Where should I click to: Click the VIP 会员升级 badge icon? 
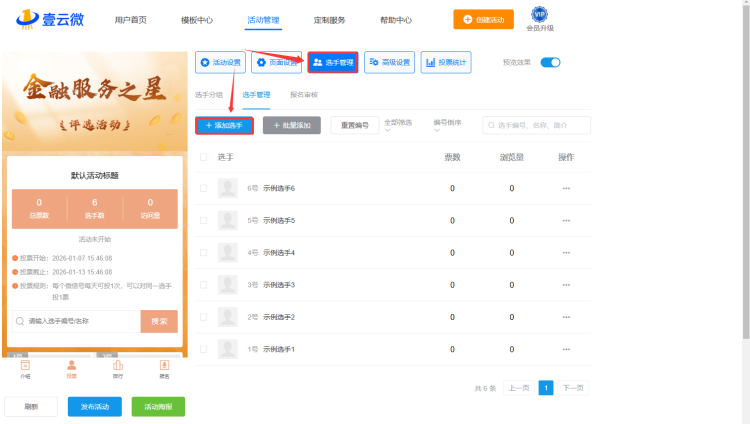pos(540,15)
